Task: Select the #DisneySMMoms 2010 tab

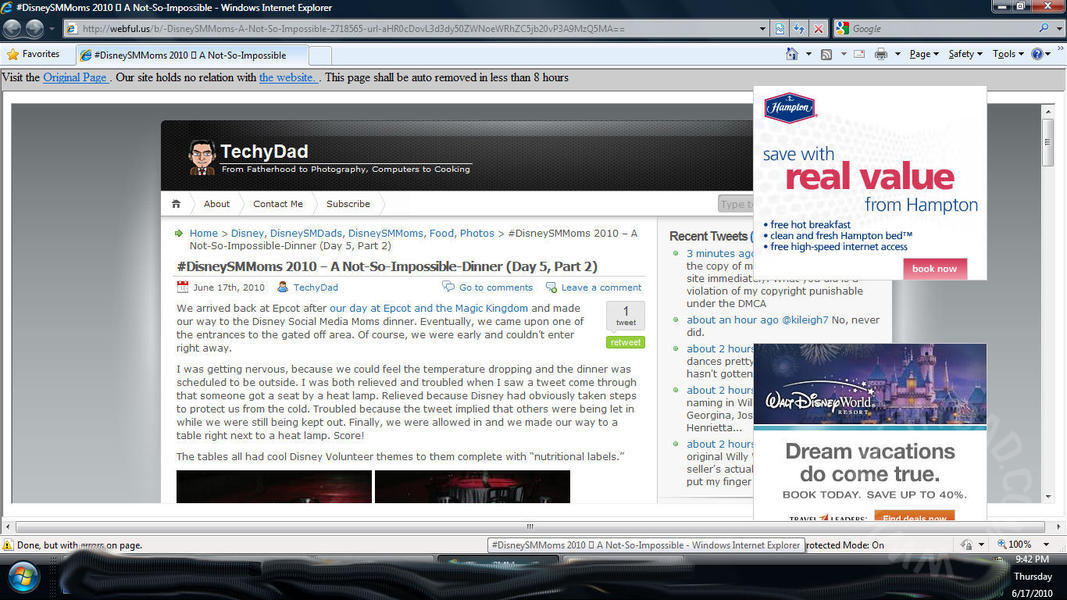Action: pos(191,55)
